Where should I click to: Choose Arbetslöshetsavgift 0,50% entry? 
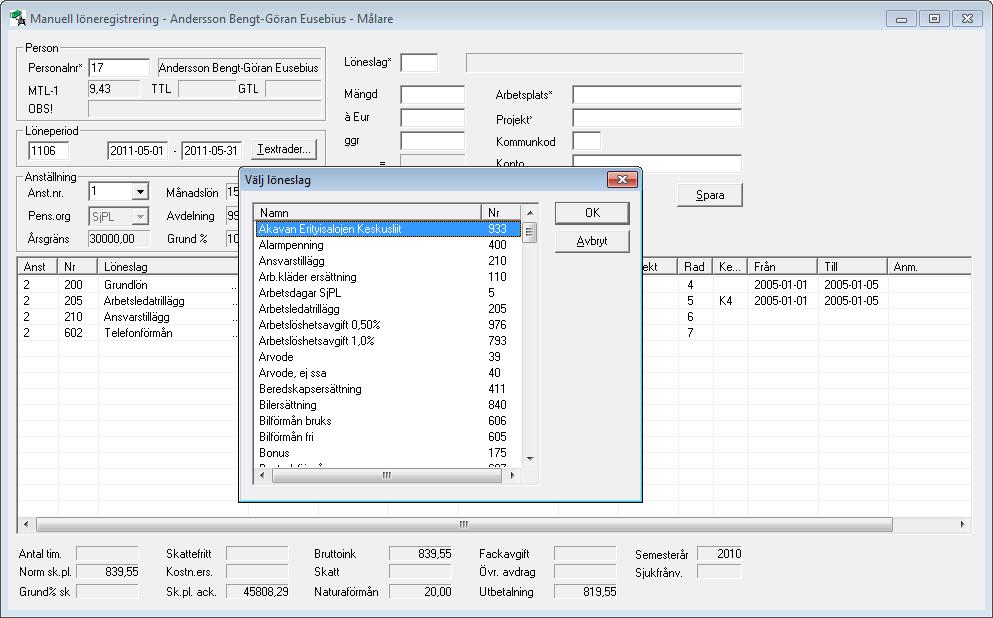[x=388, y=325]
